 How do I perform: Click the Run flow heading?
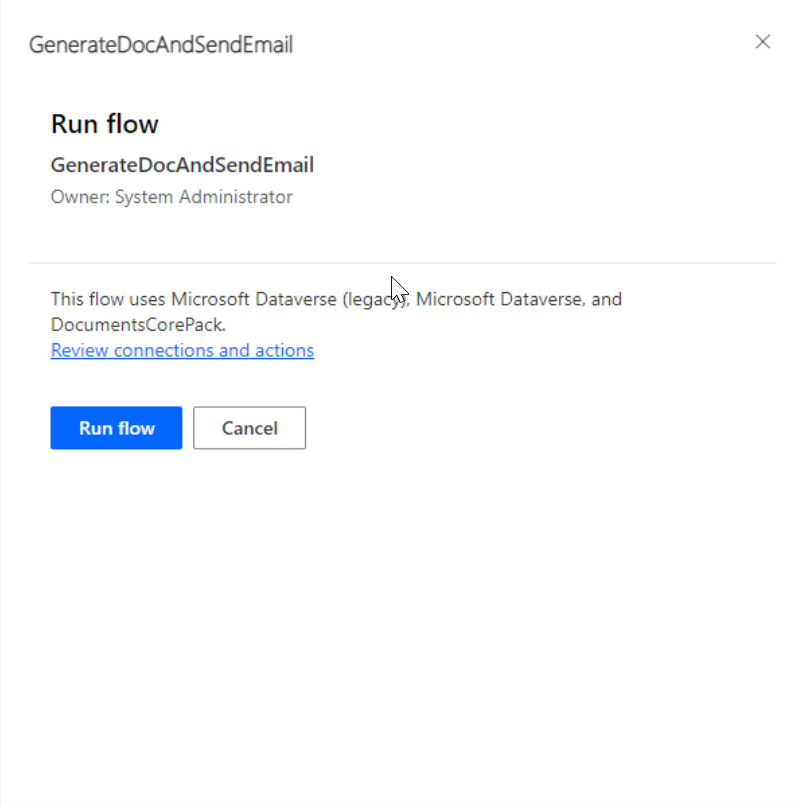pyautogui.click(x=105, y=124)
